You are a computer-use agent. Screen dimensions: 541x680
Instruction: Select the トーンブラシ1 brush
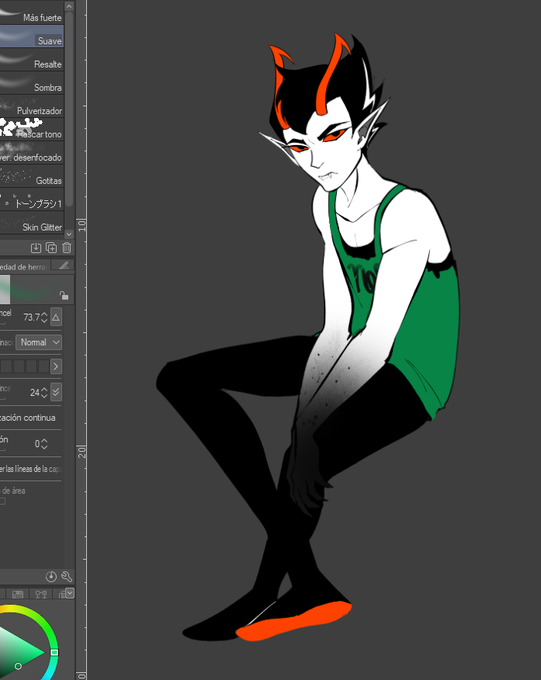(32, 199)
